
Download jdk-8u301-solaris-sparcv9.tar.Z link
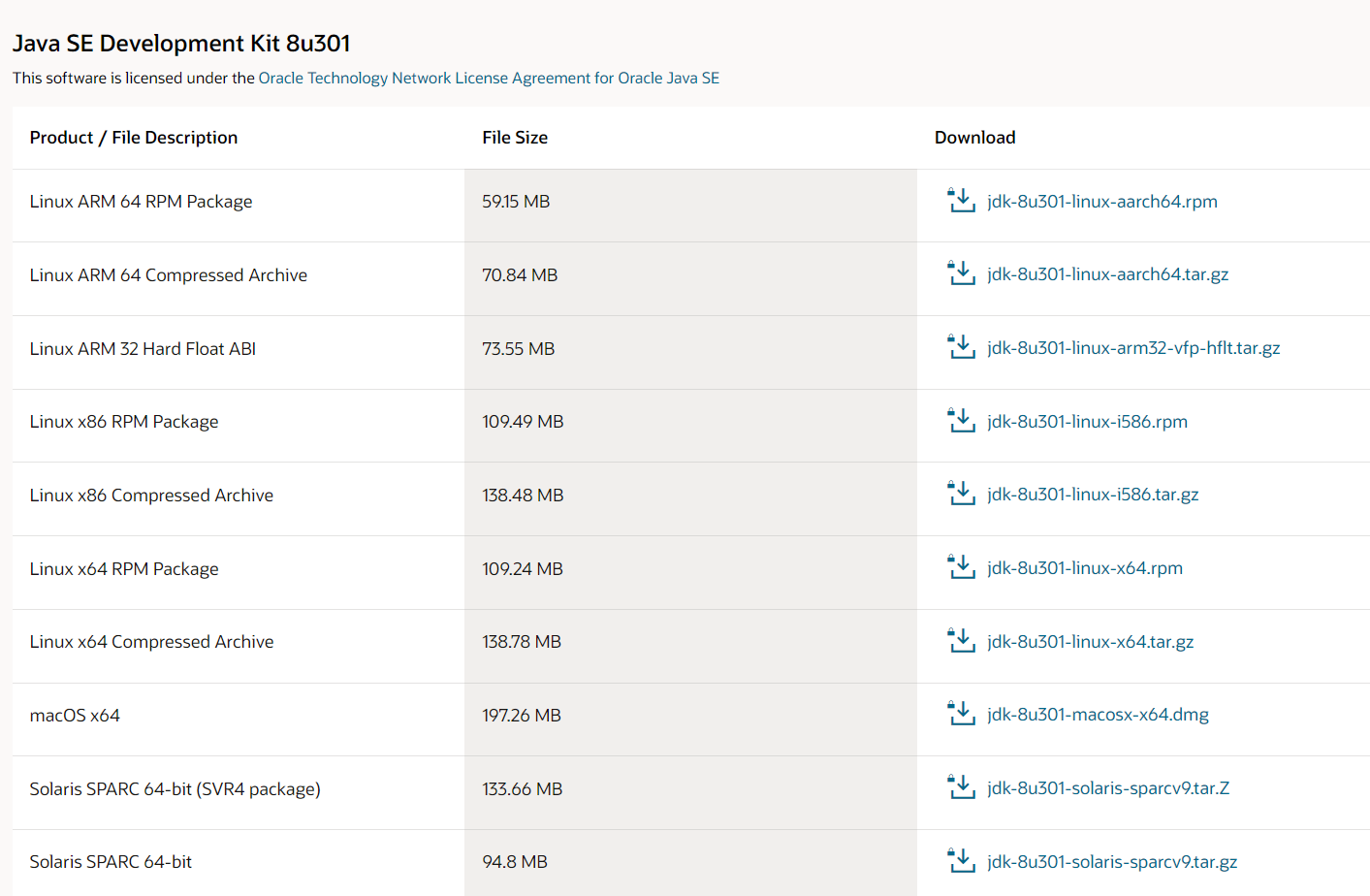click(x=1108, y=787)
